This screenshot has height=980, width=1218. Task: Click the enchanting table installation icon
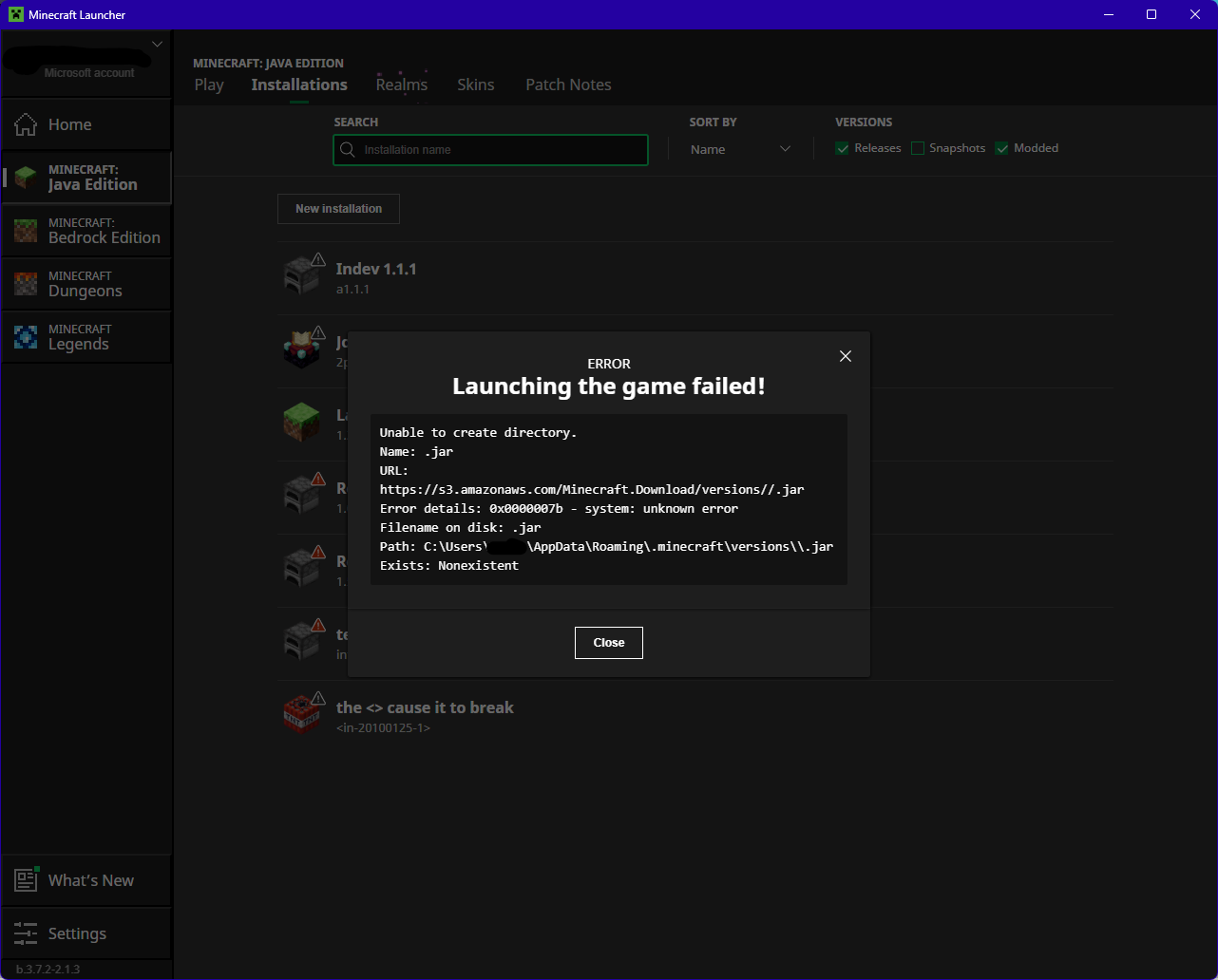pos(300,349)
